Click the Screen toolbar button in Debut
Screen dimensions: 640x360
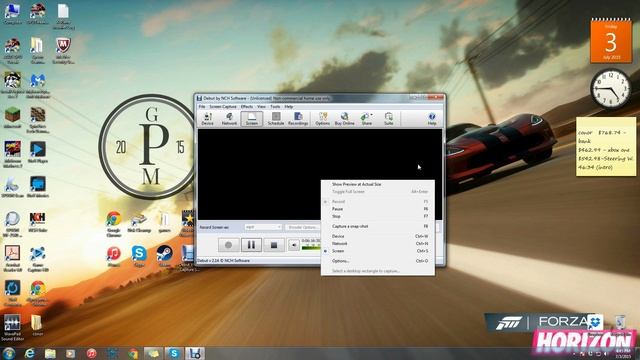(251, 119)
